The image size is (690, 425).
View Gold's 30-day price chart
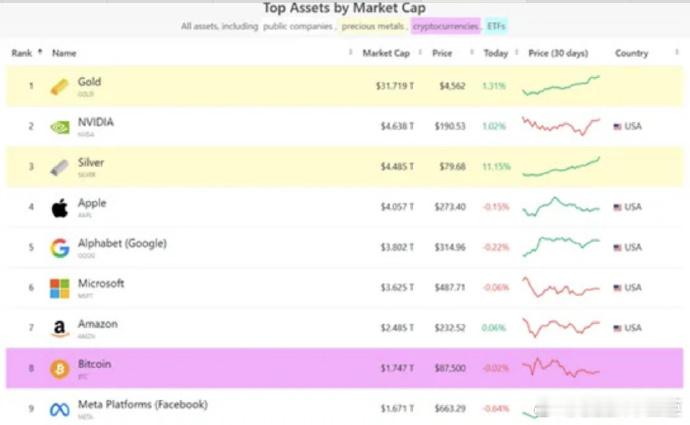click(x=561, y=86)
